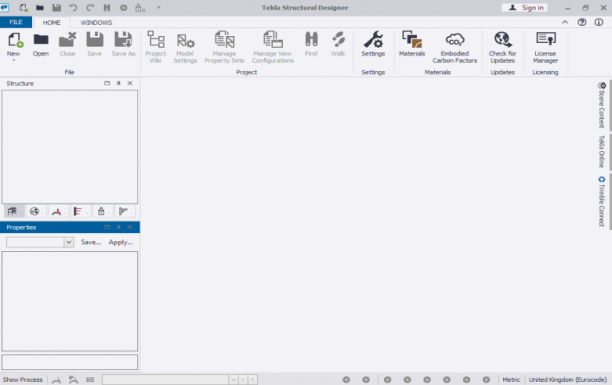The height and width of the screenshot is (385, 612).
Task: Open the Scene Content side panel
Action: [601, 105]
